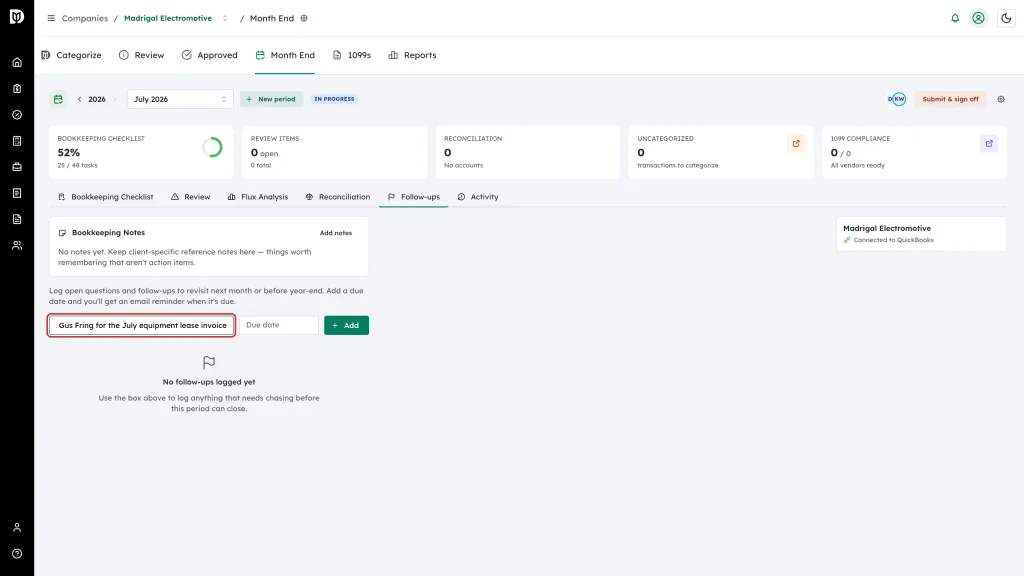This screenshot has height=576, width=1024.
Task: Open the ledger book icon in sidebar
Action: tap(17, 141)
